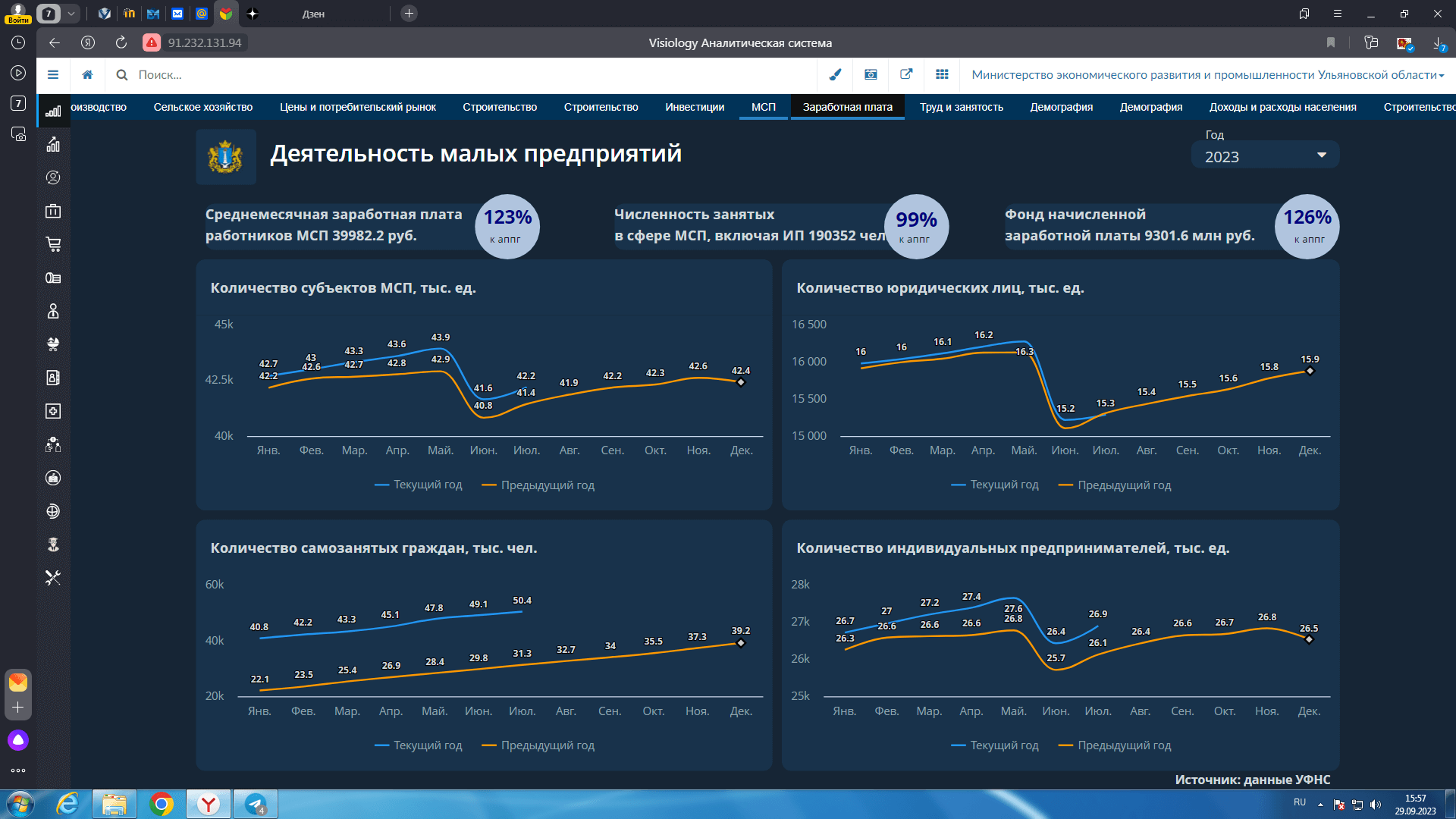Open browser downloads icon
Viewport: 1456px width, 819px height.
point(1438,43)
